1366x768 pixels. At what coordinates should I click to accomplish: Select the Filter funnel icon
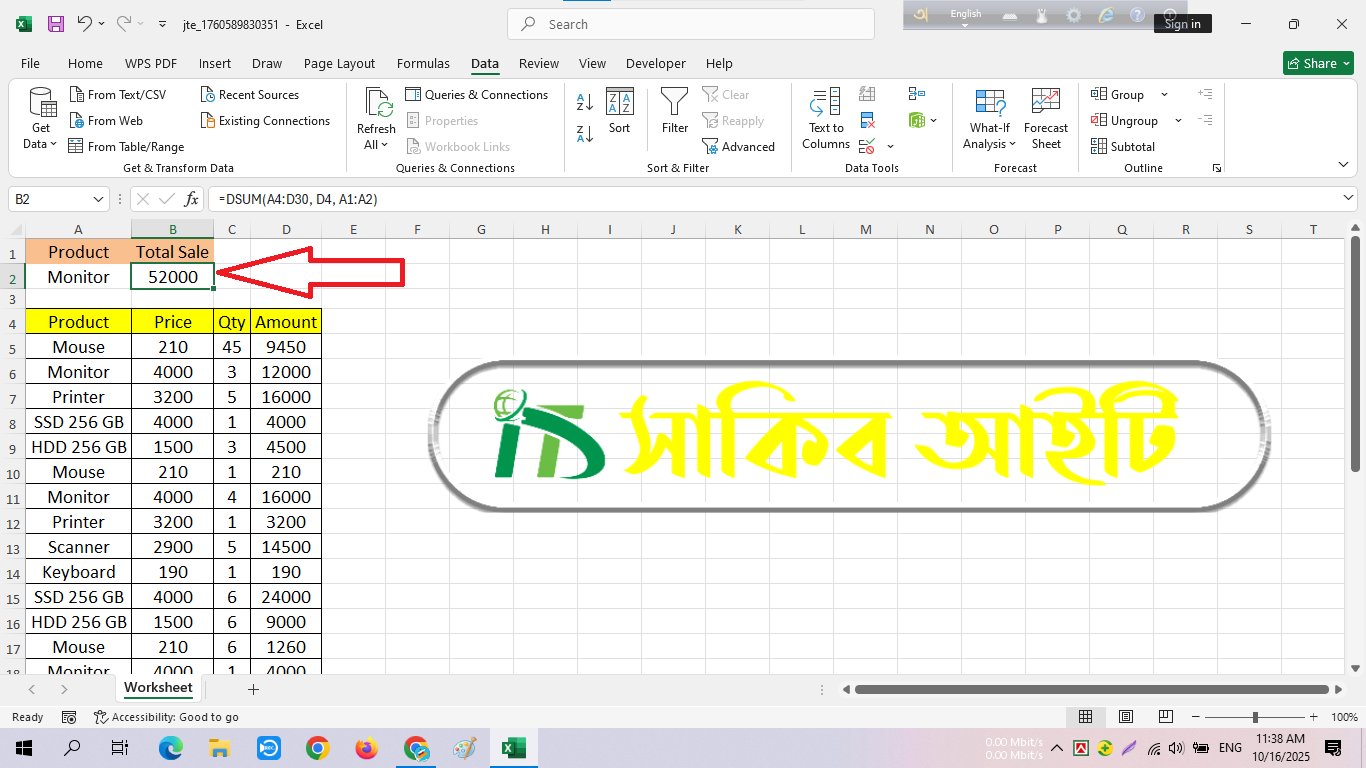pos(675,110)
